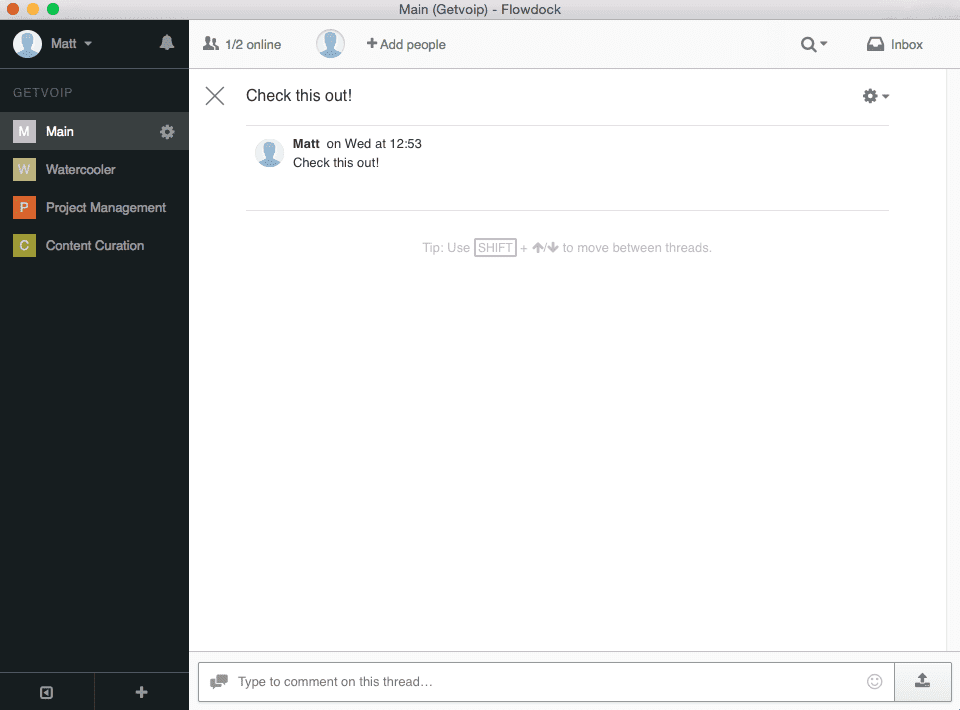View 1/2 online members list

pyautogui.click(x=242, y=44)
